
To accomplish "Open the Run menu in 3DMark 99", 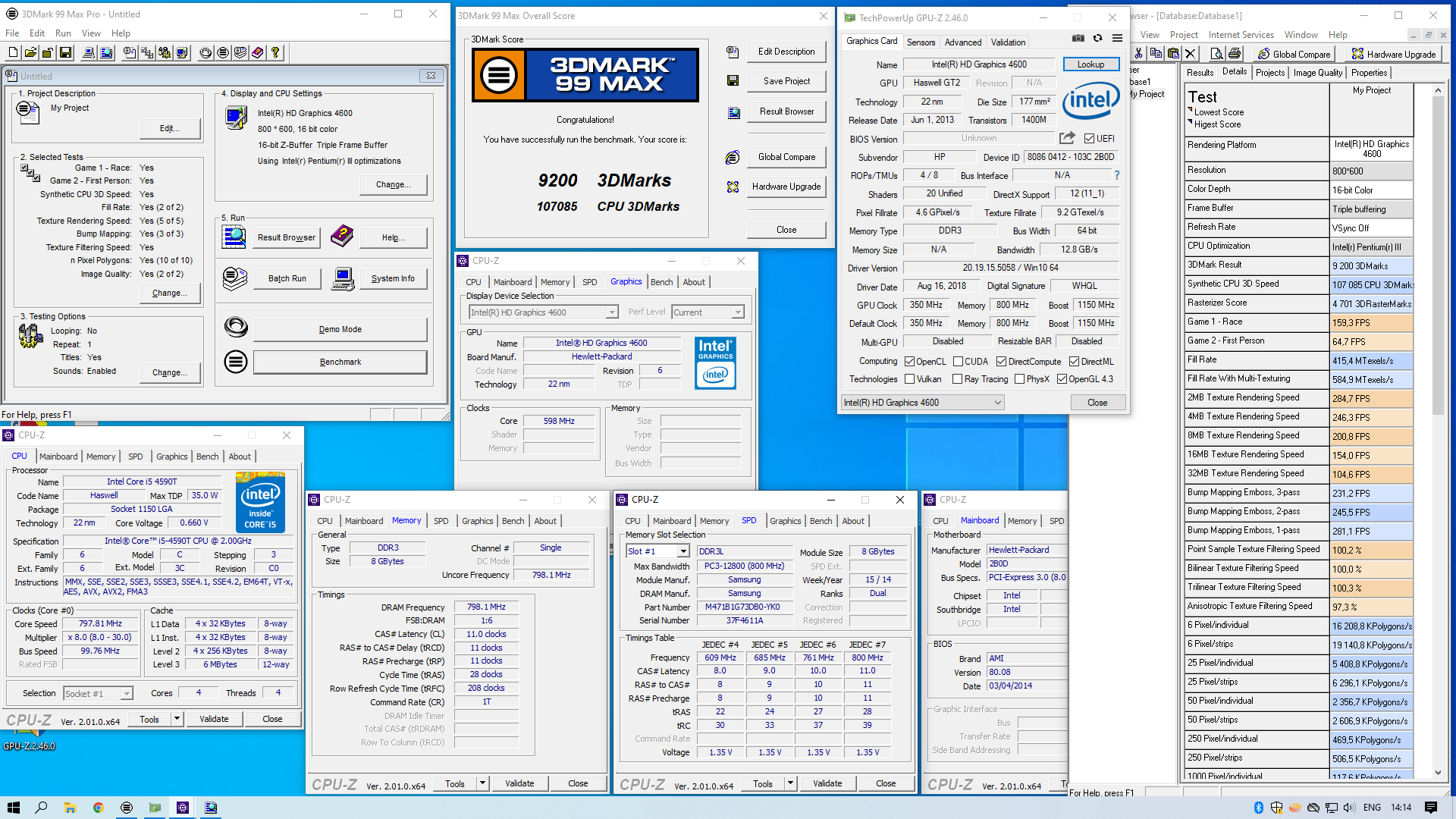I will tap(63, 33).
